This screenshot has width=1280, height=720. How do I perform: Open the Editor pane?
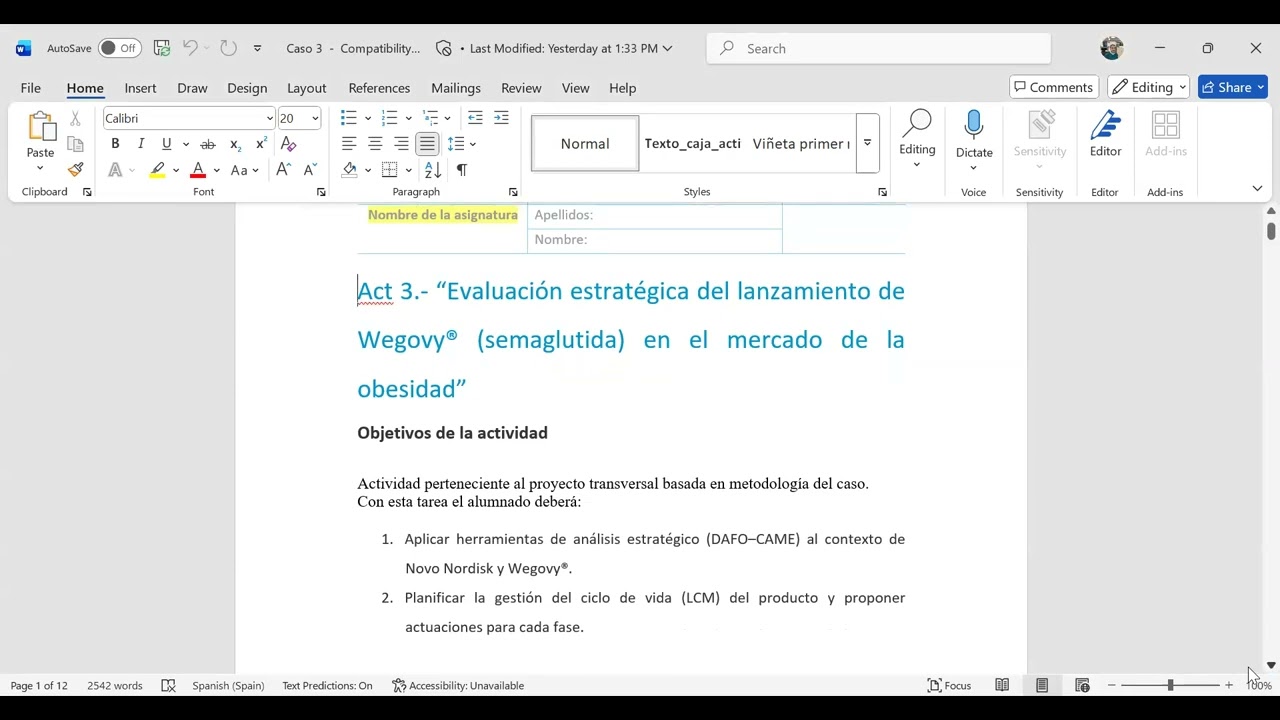point(1105,134)
